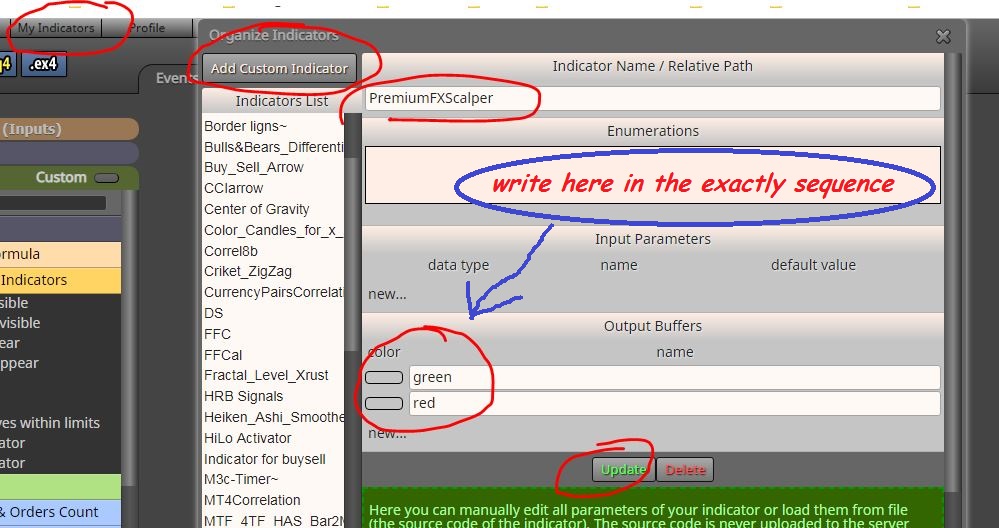Screen dimensions: 999x528
Task: Edit the red output buffer name
Action: click(x=675, y=403)
